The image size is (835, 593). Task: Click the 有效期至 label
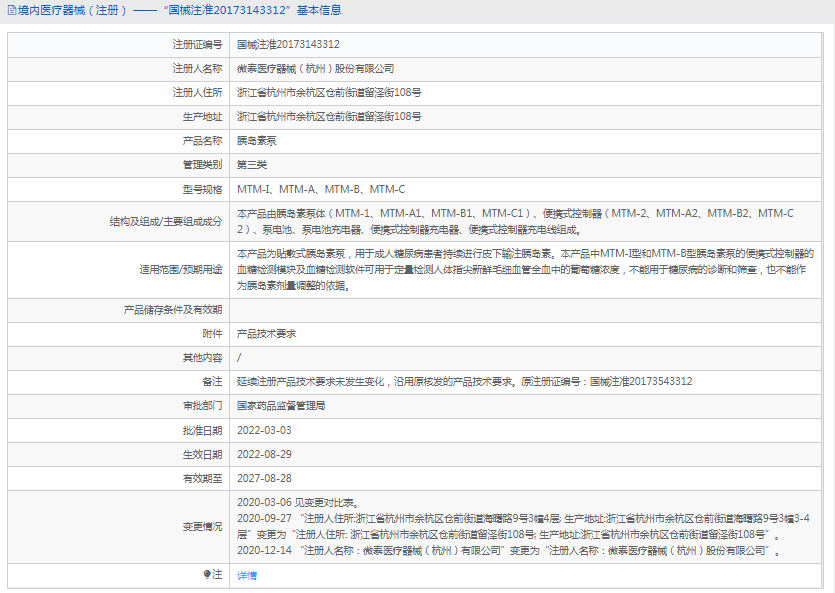coord(202,479)
